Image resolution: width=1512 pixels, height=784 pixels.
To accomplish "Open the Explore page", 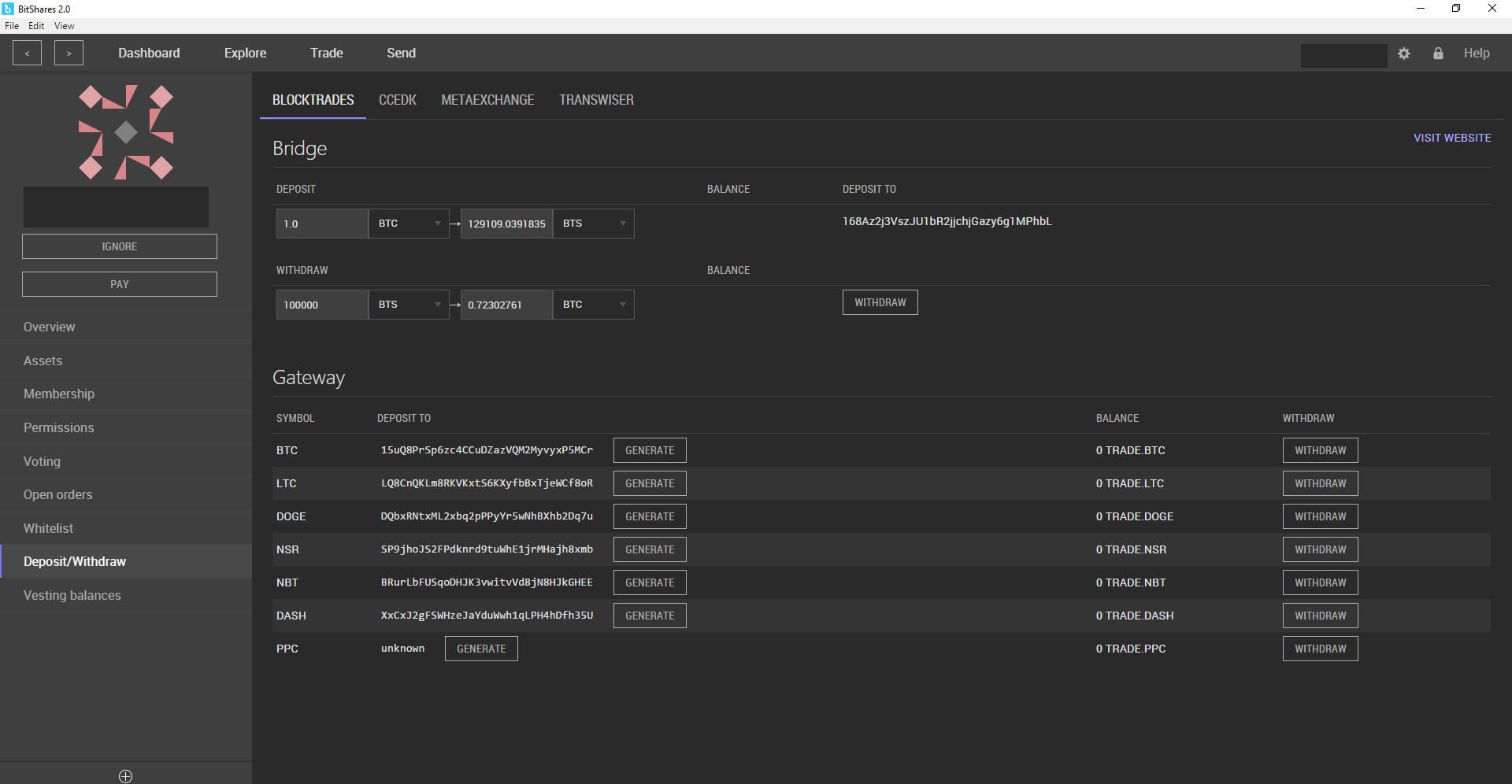I will [245, 53].
